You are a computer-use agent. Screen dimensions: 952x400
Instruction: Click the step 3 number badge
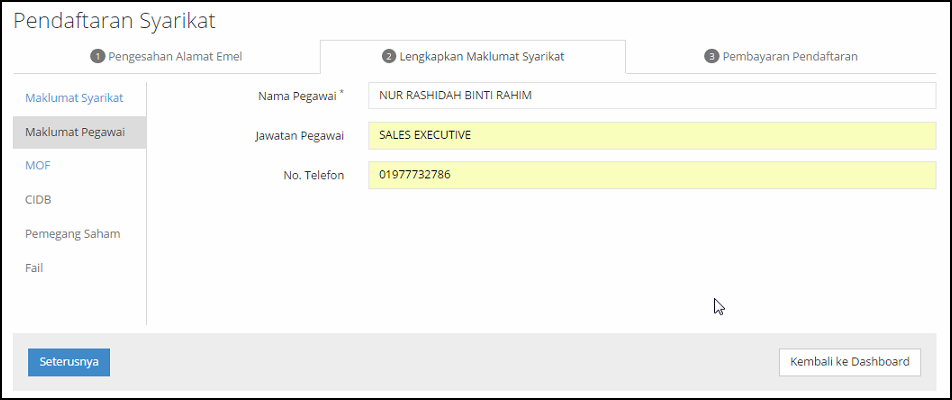click(x=712, y=57)
